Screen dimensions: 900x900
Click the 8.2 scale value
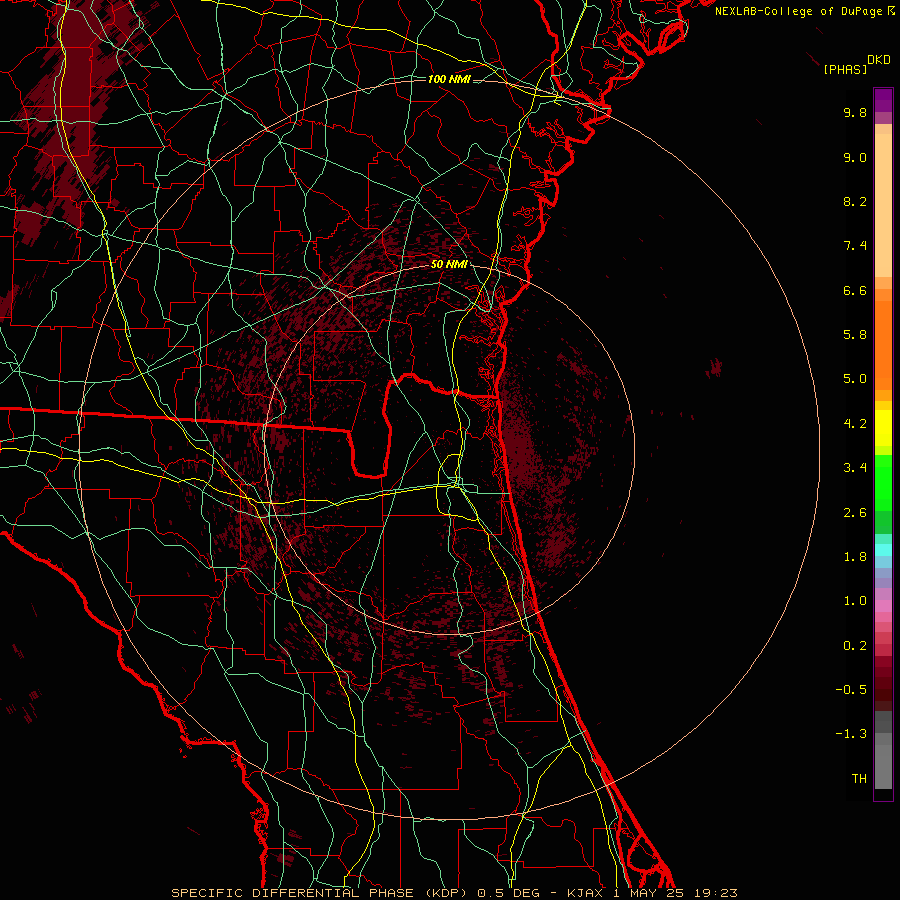tap(855, 201)
